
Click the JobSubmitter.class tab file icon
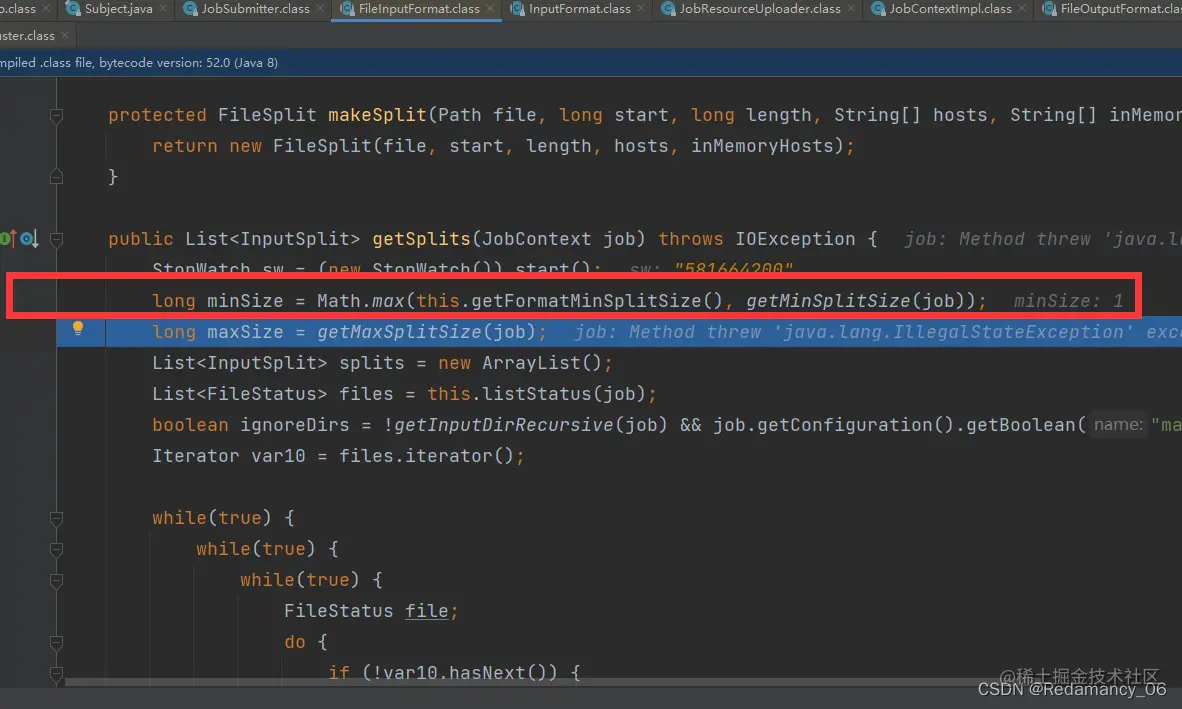coord(190,8)
